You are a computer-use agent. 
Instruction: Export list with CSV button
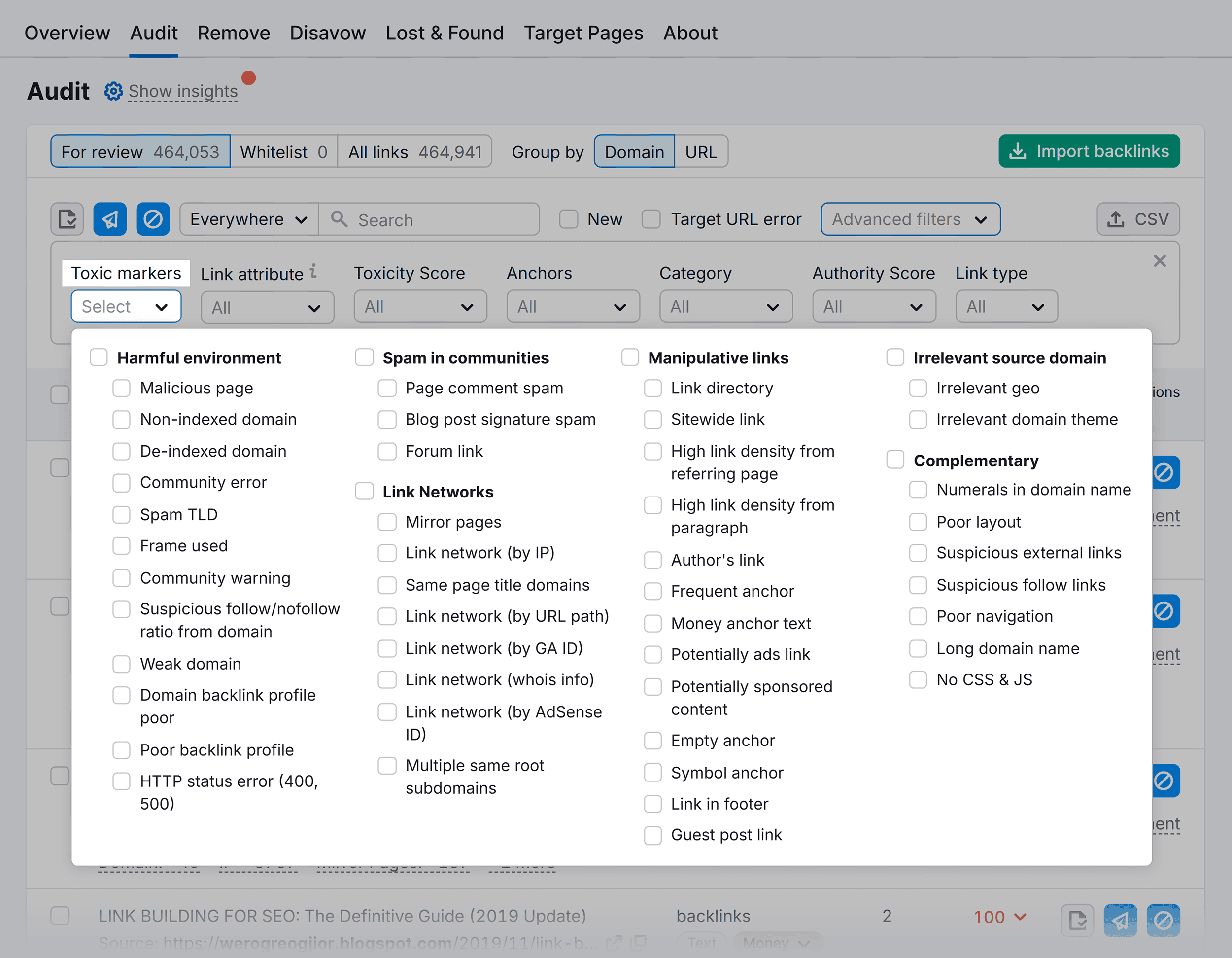pyautogui.click(x=1138, y=219)
